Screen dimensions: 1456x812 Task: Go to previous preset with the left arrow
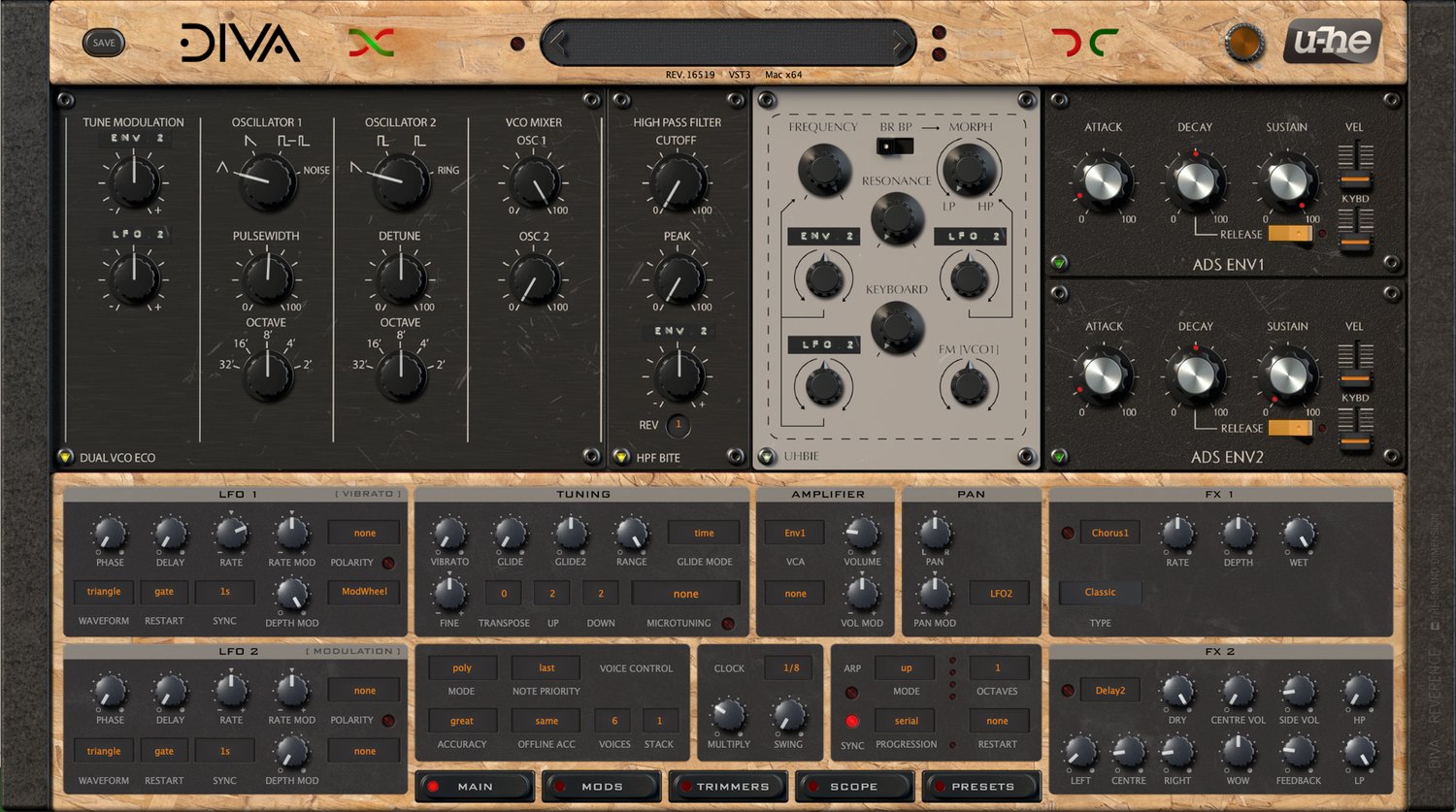pyautogui.click(x=556, y=43)
